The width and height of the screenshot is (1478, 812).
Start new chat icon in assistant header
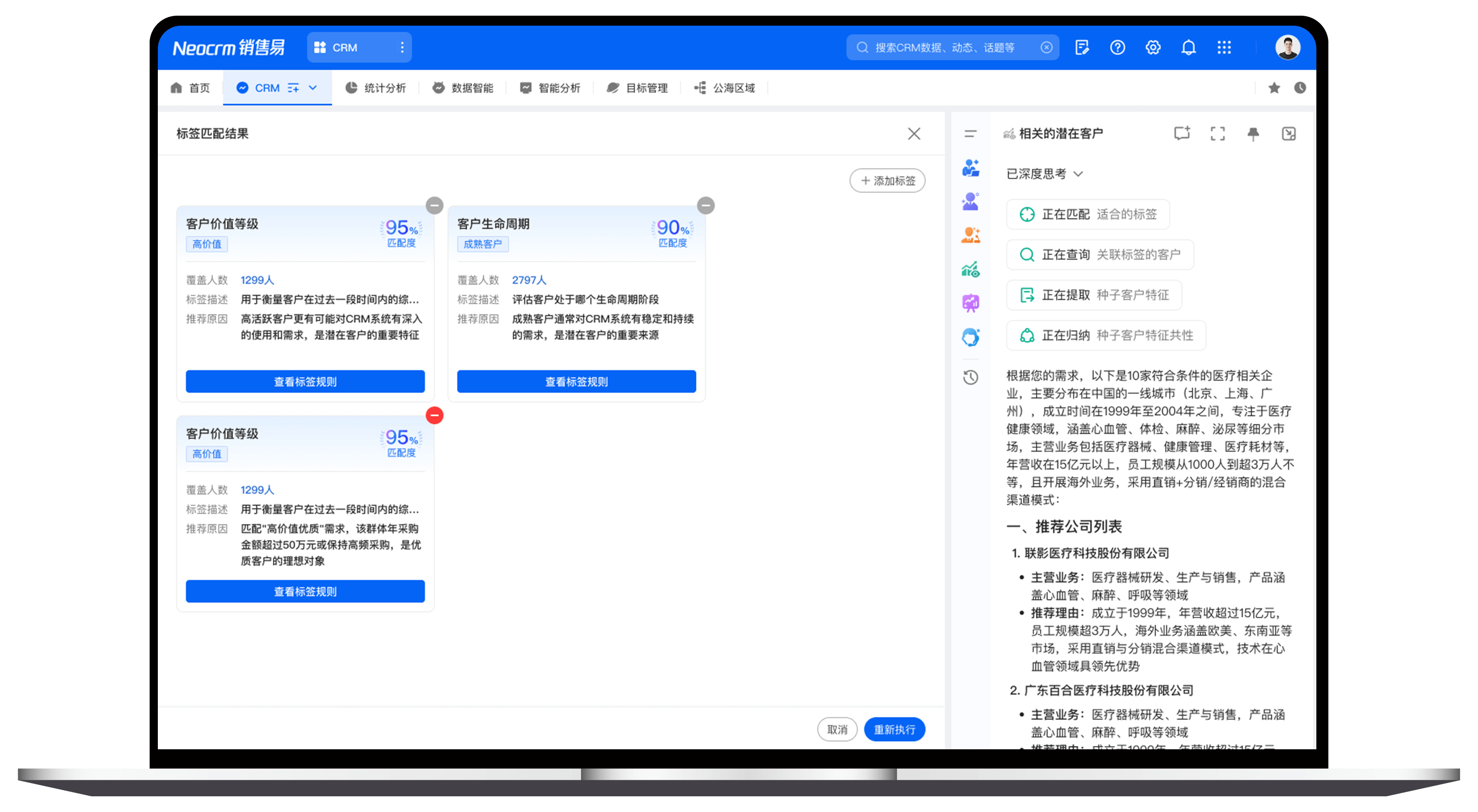pyautogui.click(x=1182, y=134)
